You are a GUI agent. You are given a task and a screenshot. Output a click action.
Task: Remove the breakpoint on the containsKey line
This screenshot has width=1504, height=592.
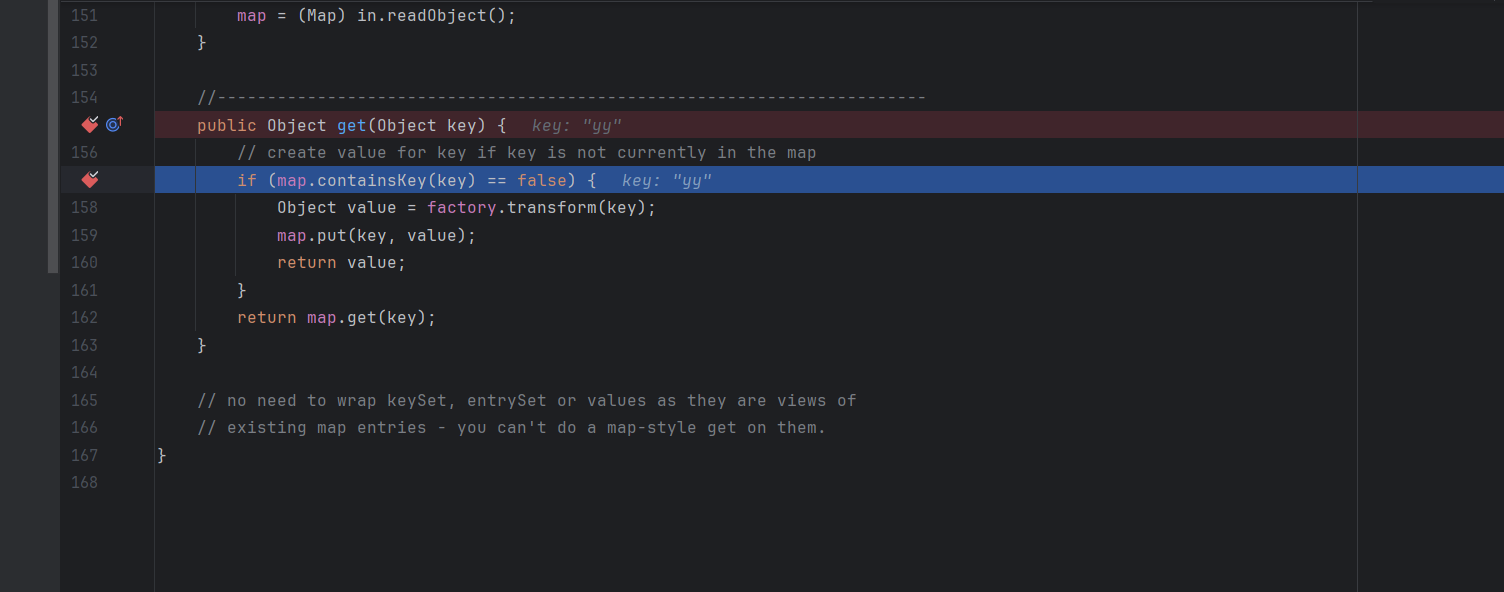[90, 180]
